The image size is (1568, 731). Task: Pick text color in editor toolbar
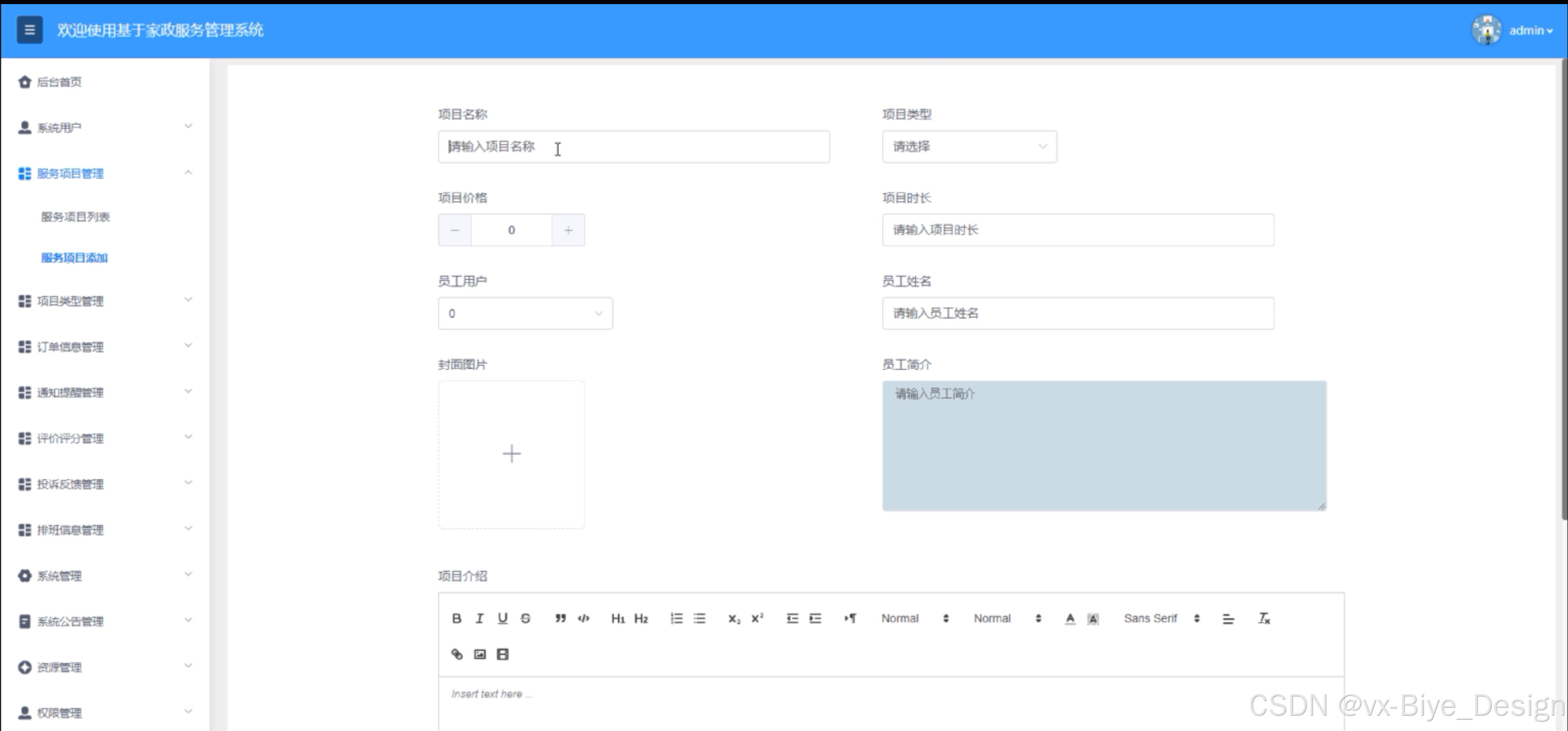pyautogui.click(x=1070, y=618)
